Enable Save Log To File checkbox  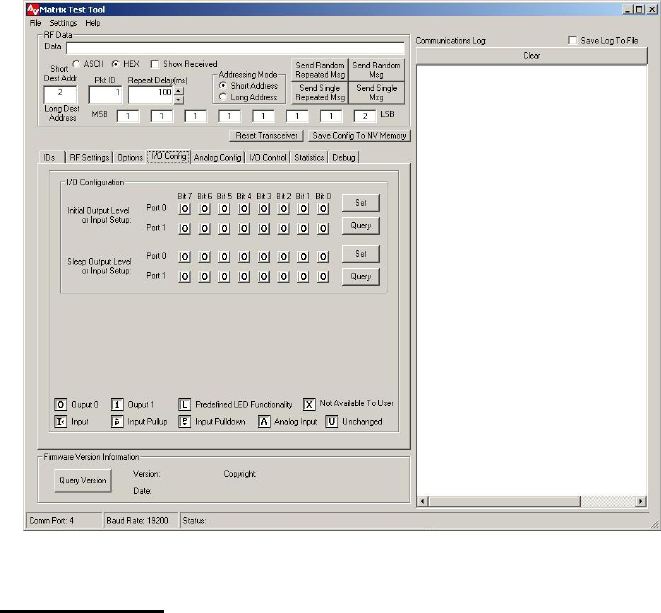pos(572,40)
